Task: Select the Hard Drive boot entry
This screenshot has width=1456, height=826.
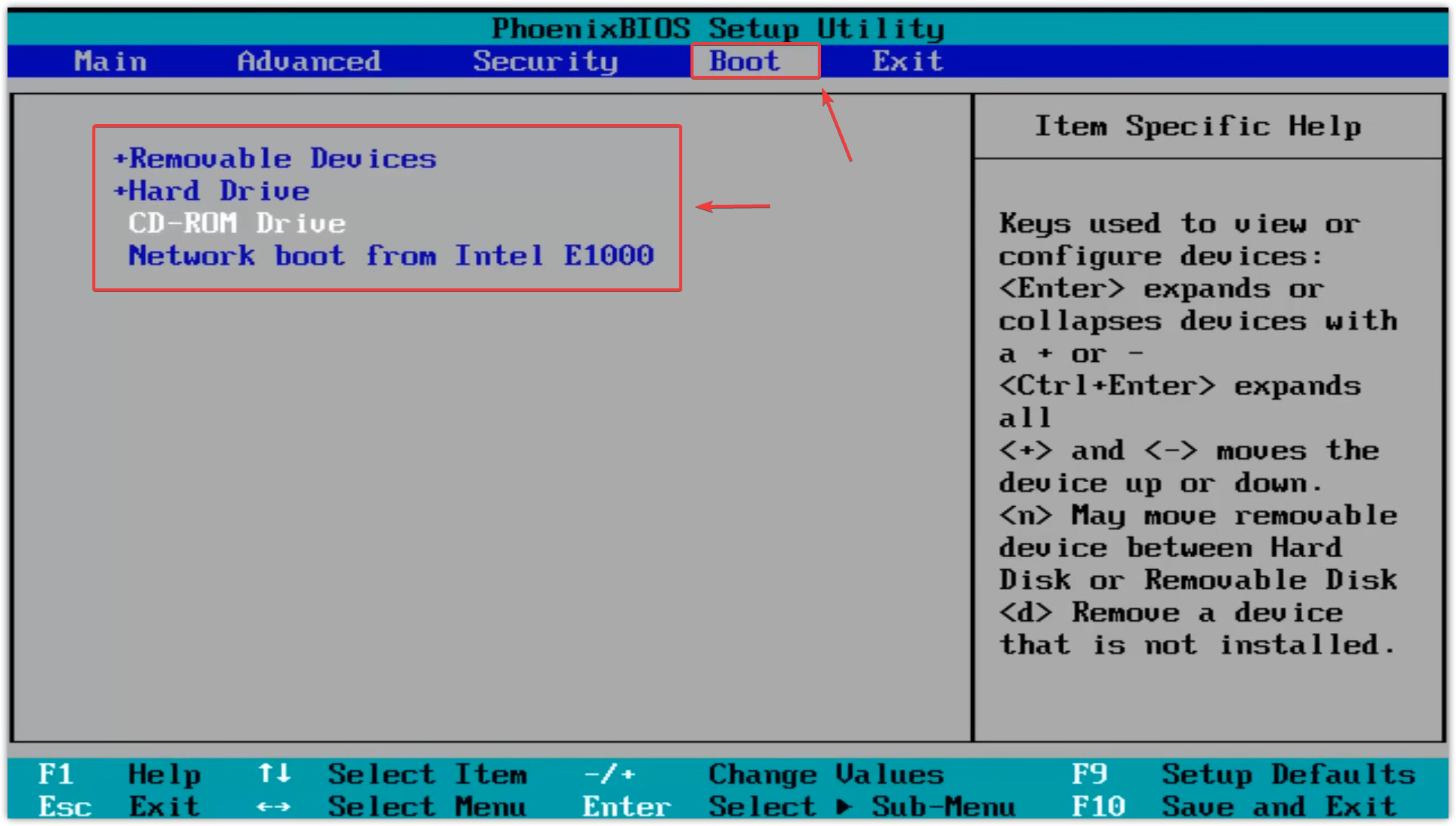Action: click(219, 191)
